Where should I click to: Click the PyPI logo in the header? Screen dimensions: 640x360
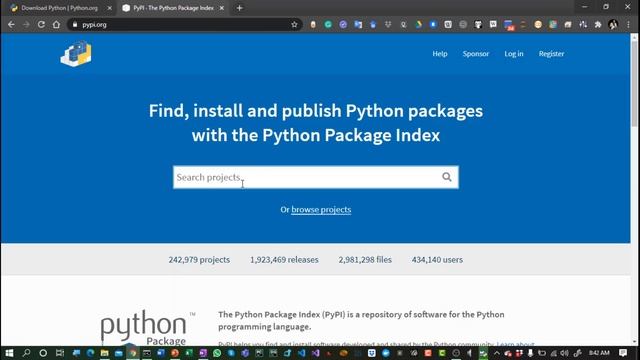click(76, 53)
